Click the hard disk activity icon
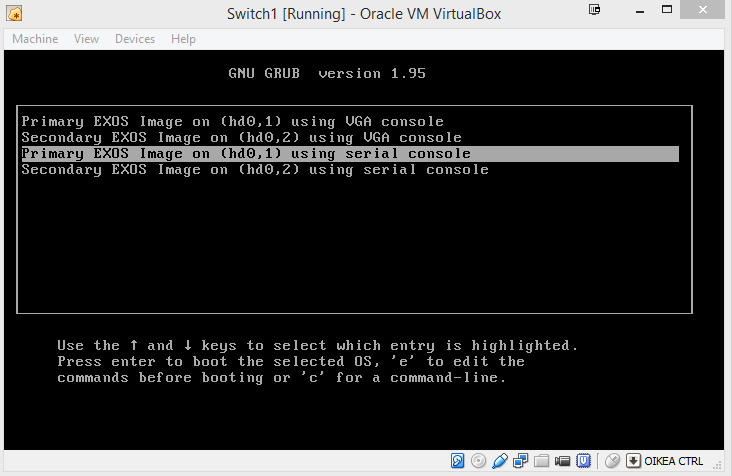732x476 pixels. (x=458, y=461)
